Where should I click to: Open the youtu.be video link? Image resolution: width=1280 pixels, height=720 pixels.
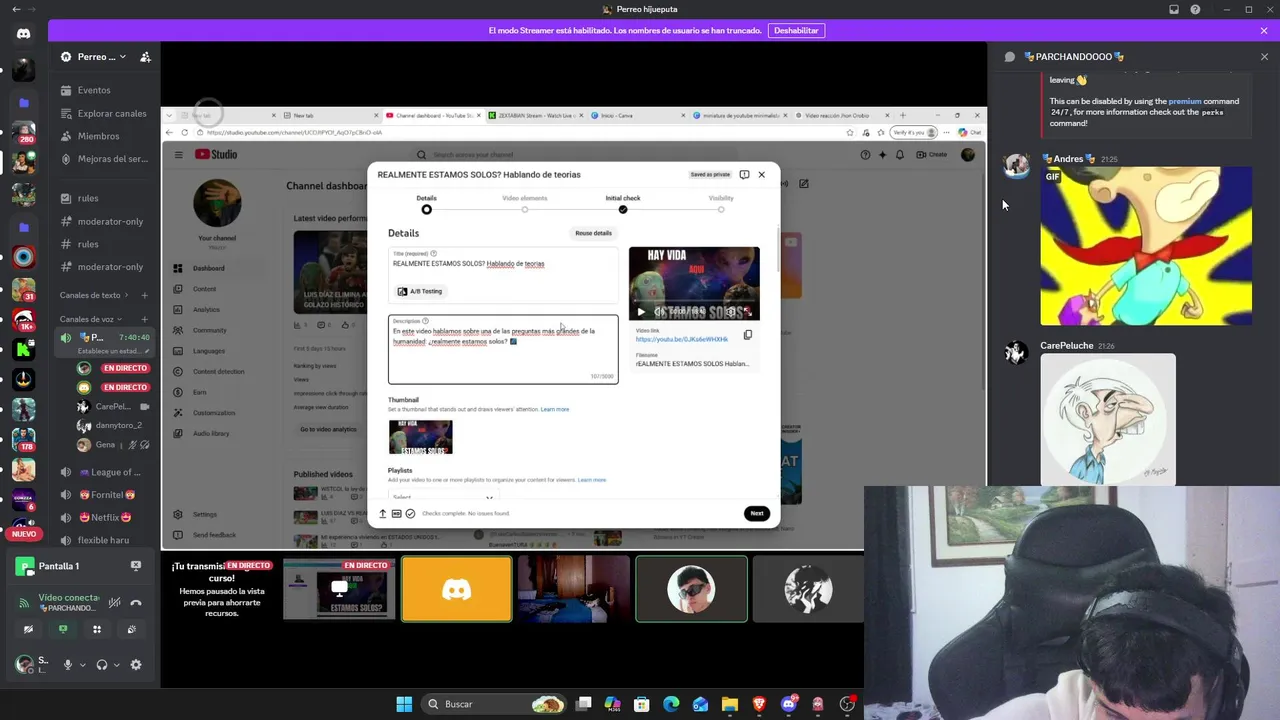click(682, 339)
